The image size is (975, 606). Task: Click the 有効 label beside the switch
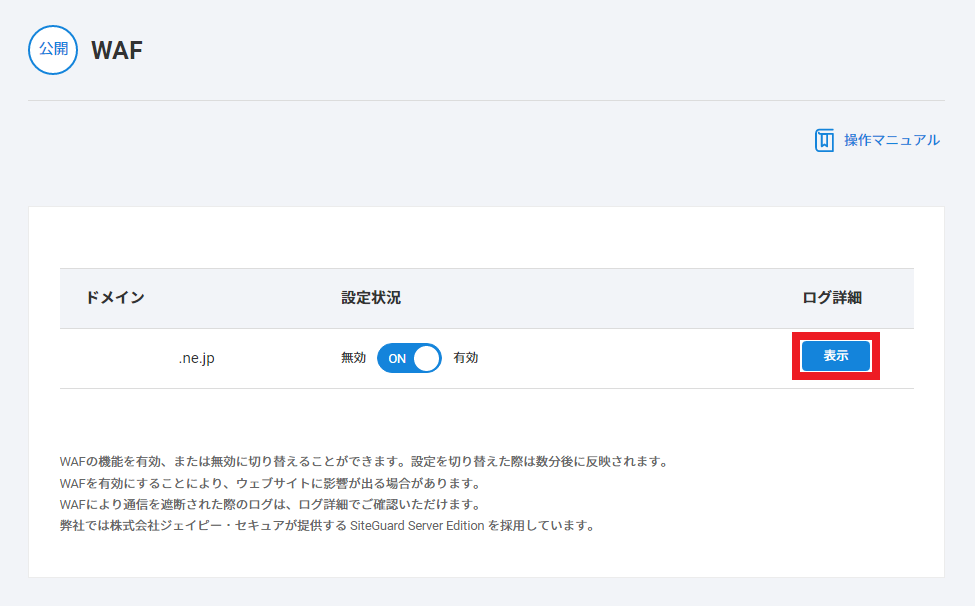click(465, 358)
